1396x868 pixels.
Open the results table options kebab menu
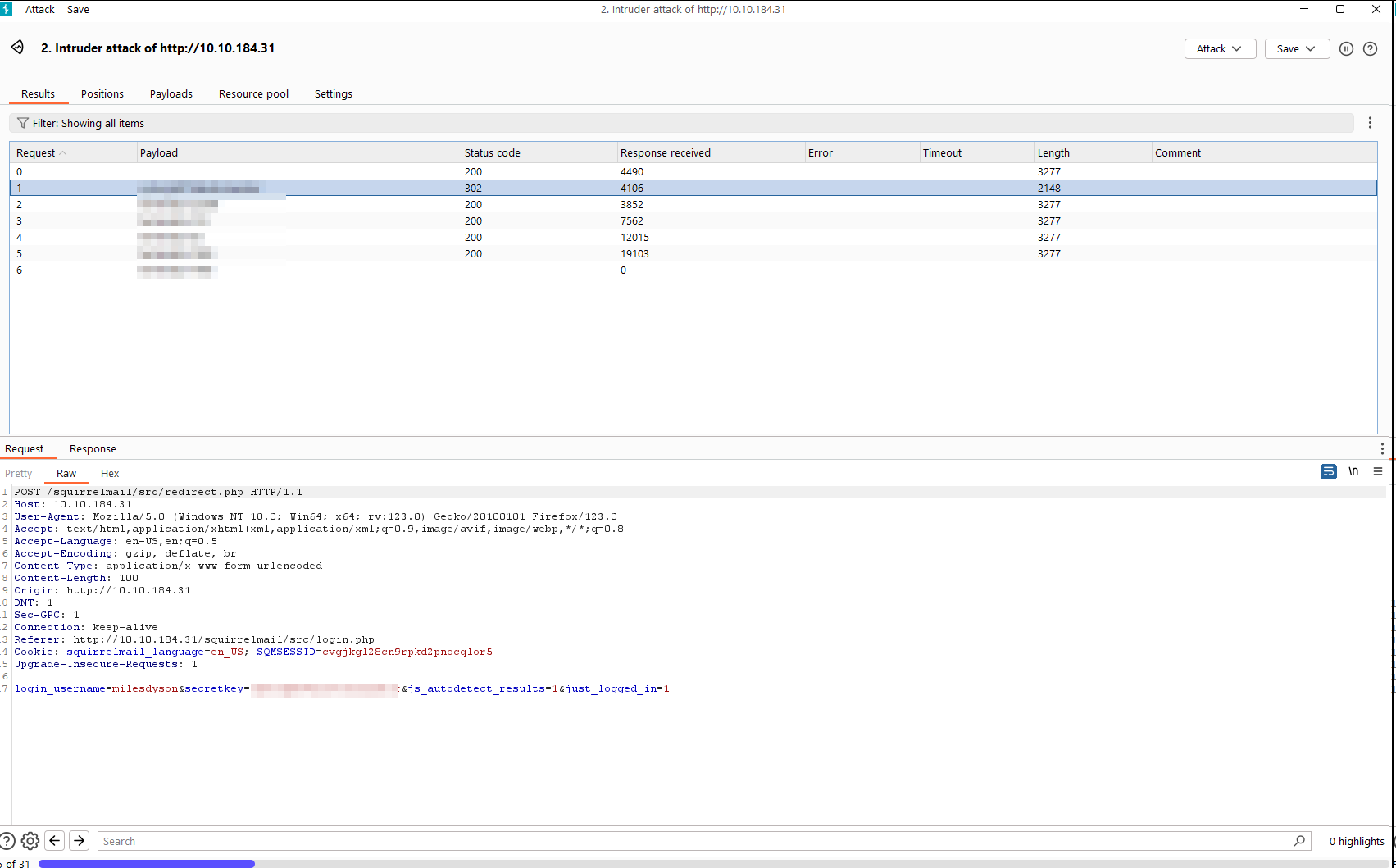(1370, 123)
